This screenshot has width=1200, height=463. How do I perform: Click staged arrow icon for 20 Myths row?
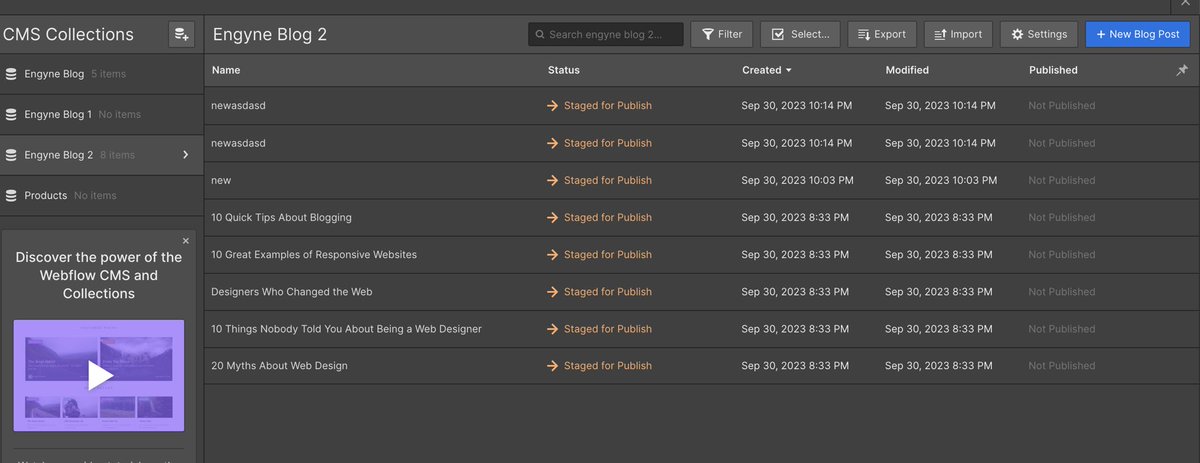[552, 366]
